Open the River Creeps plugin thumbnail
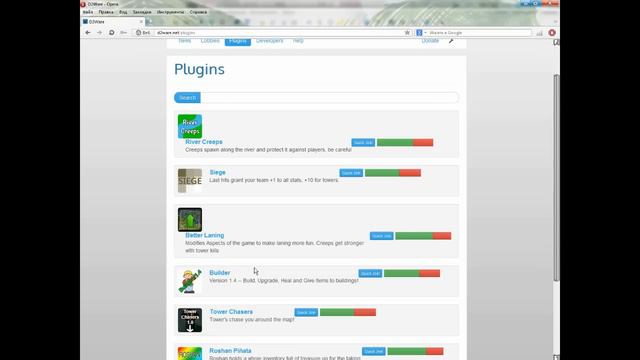The width and height of the screenshot is (640, 360). point(190,126)
